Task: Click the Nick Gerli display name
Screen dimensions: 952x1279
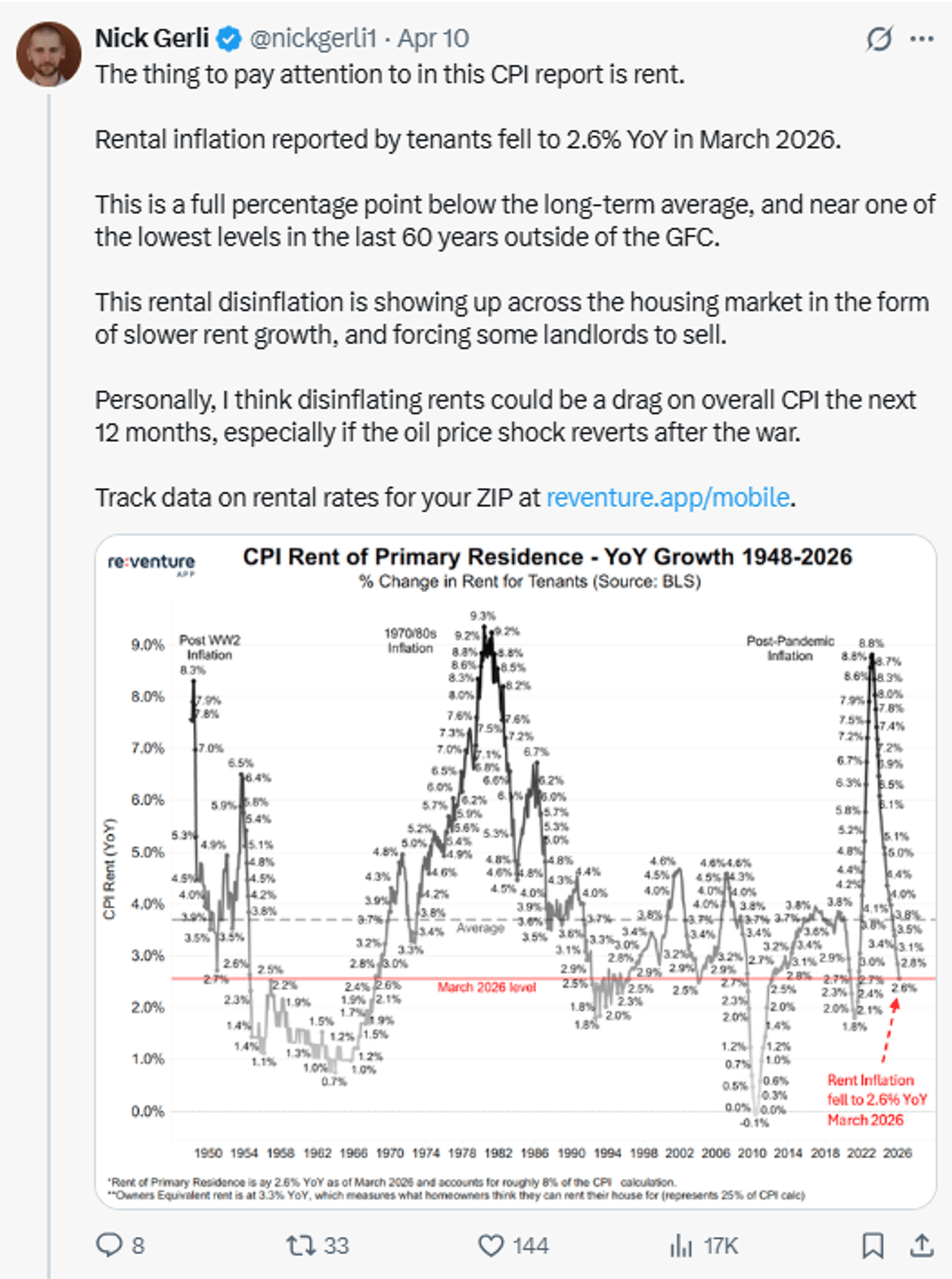Action: 152,39
